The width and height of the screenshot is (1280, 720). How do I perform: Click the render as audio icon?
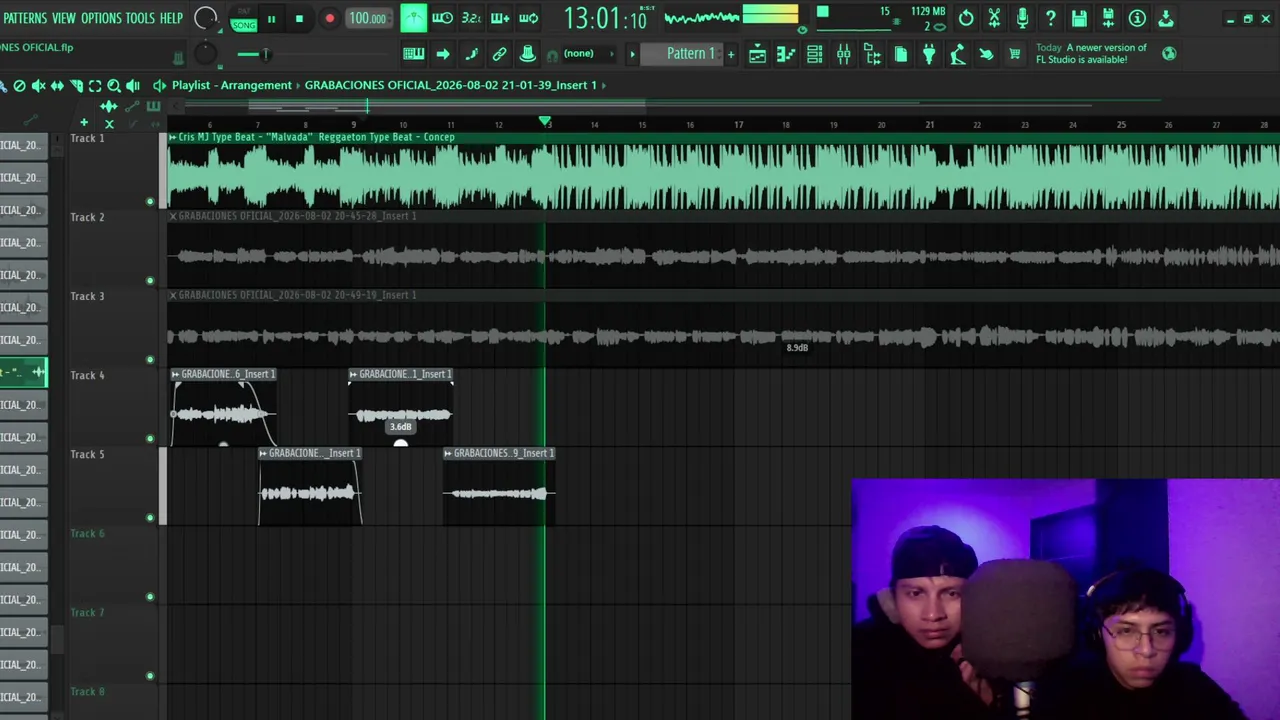(x=1108, y=18)
